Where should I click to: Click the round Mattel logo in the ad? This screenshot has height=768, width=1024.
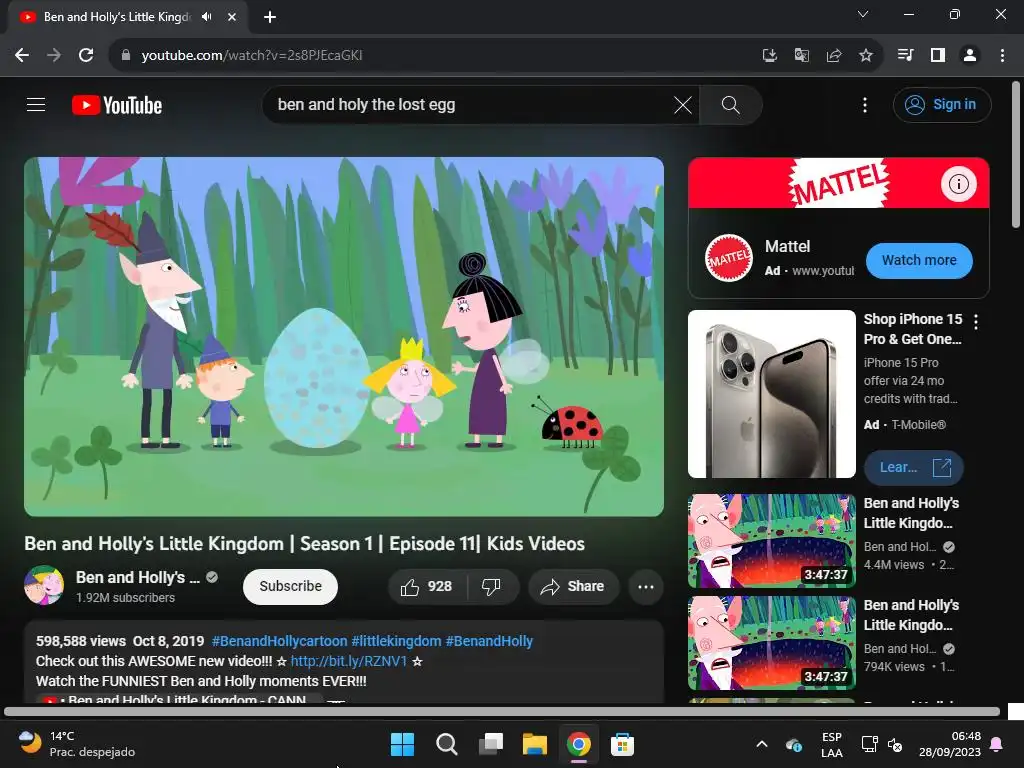tap(729, 258)
